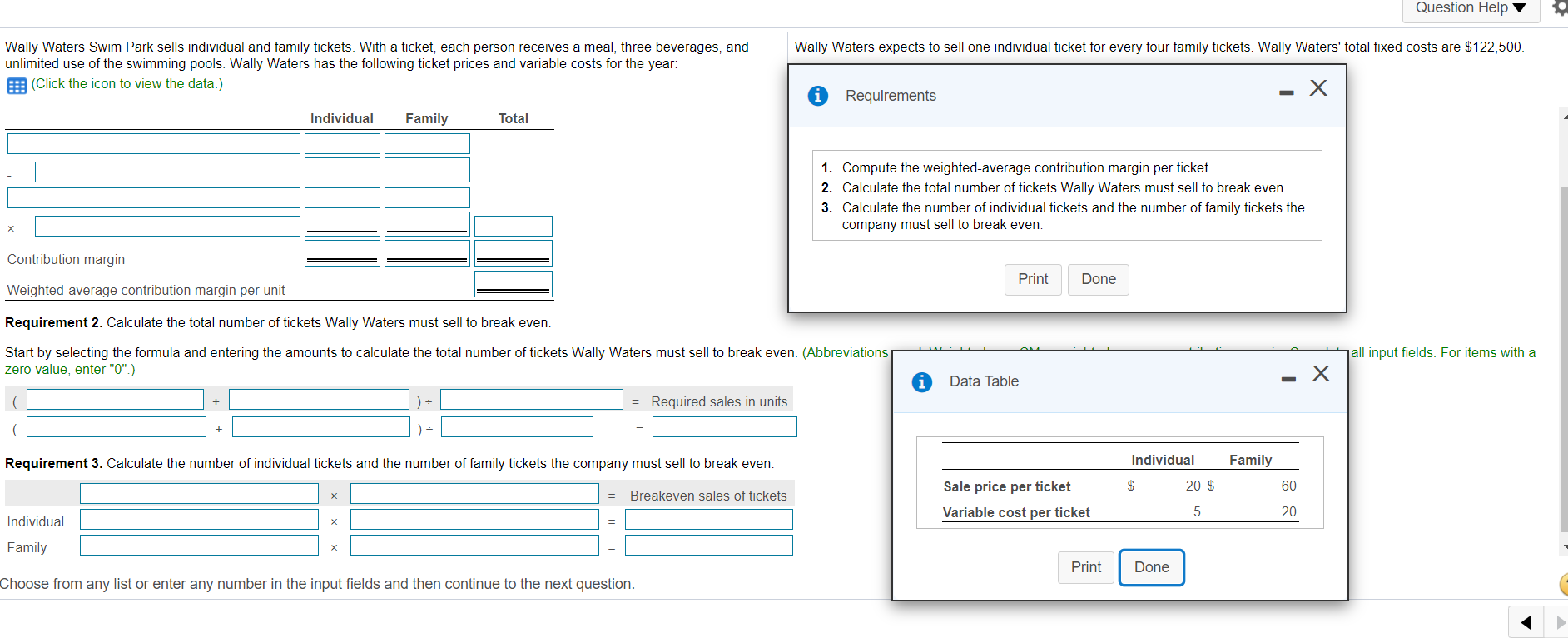Minimize the Data Table dialog
The height and width of the screenshot is (638, 1568).
1289,379
